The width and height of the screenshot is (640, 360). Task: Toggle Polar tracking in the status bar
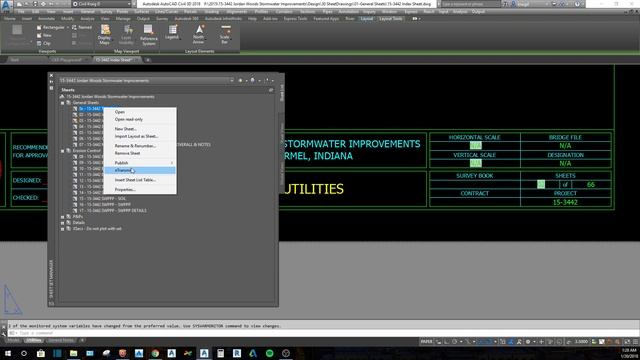(x=454, y=342)
